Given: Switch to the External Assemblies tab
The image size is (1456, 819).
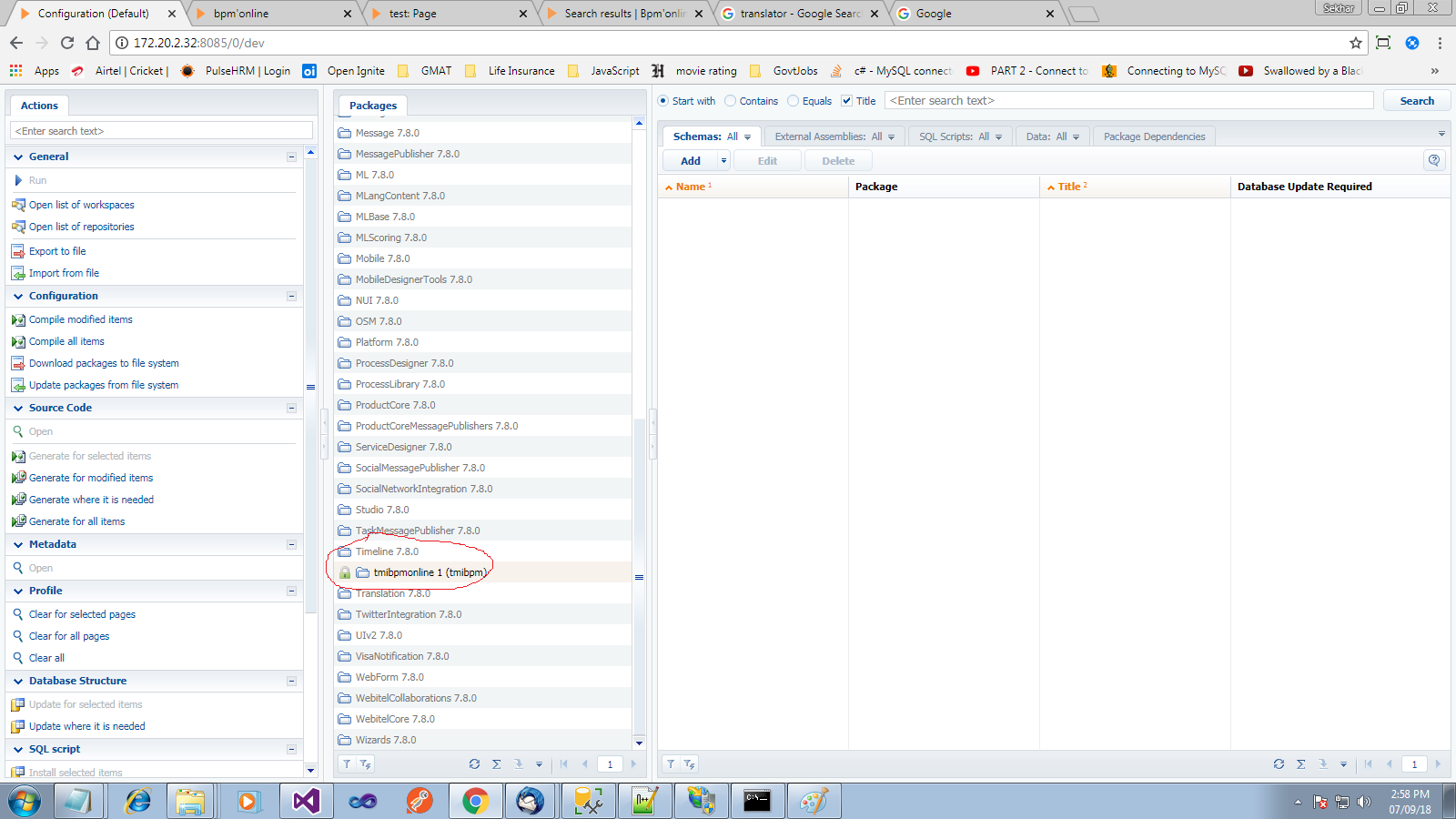Looking at the screenshot, I should [834, 136].
